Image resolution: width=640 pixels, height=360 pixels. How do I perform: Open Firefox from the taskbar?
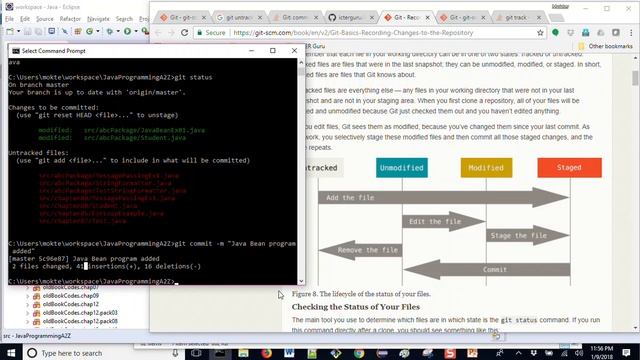pos(266,353)
